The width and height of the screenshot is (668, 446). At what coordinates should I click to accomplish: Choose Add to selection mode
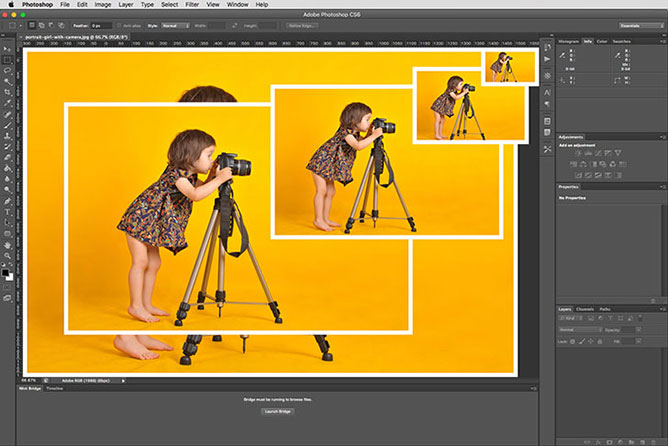click(41, 26)
